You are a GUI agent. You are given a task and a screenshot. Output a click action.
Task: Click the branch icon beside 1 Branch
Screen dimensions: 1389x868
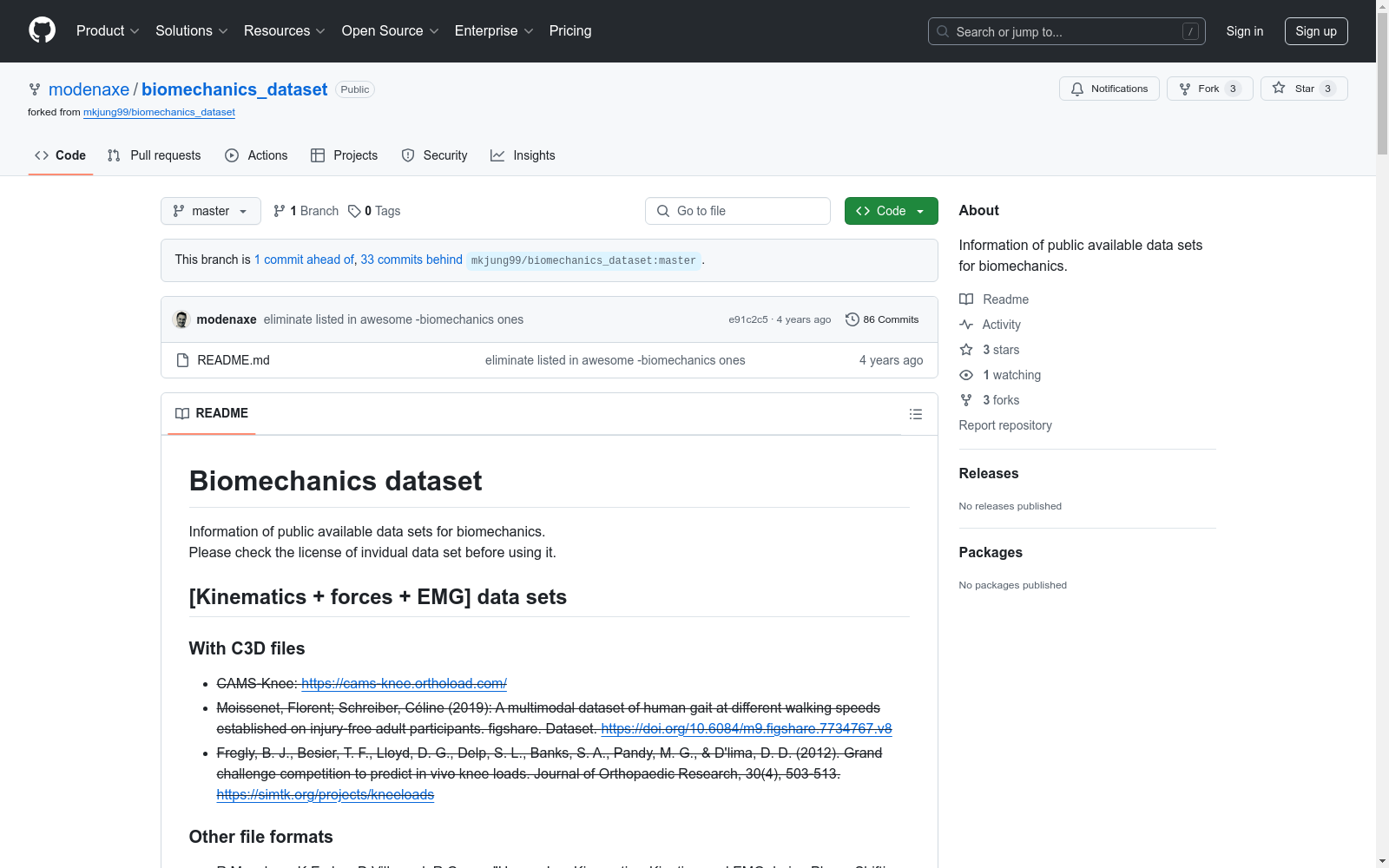280,211
